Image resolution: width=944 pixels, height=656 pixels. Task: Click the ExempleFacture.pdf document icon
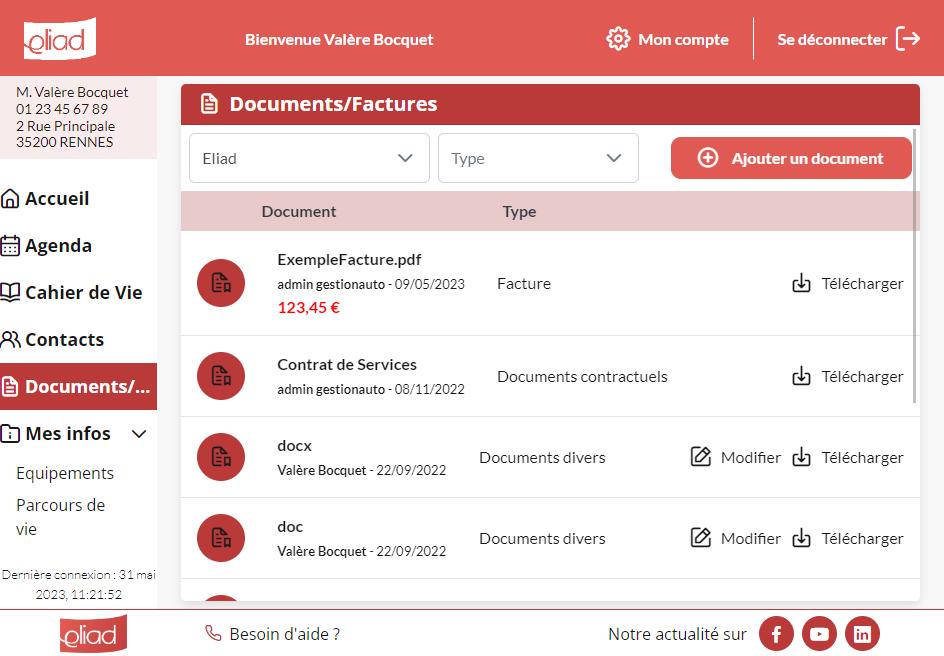click(x=221, y=283)
